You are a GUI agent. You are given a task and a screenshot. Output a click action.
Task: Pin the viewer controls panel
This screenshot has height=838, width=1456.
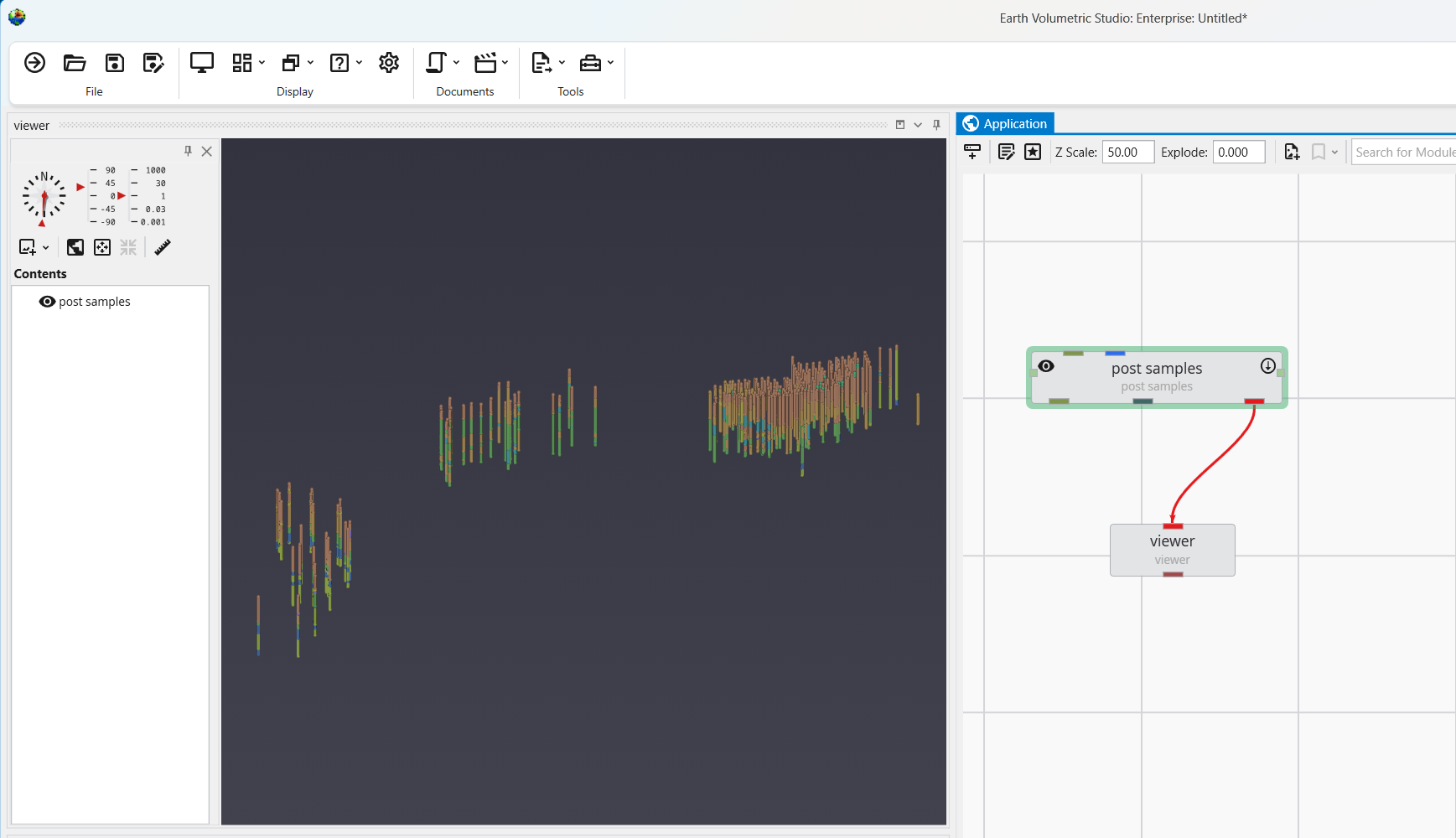[x=188, y=151]
